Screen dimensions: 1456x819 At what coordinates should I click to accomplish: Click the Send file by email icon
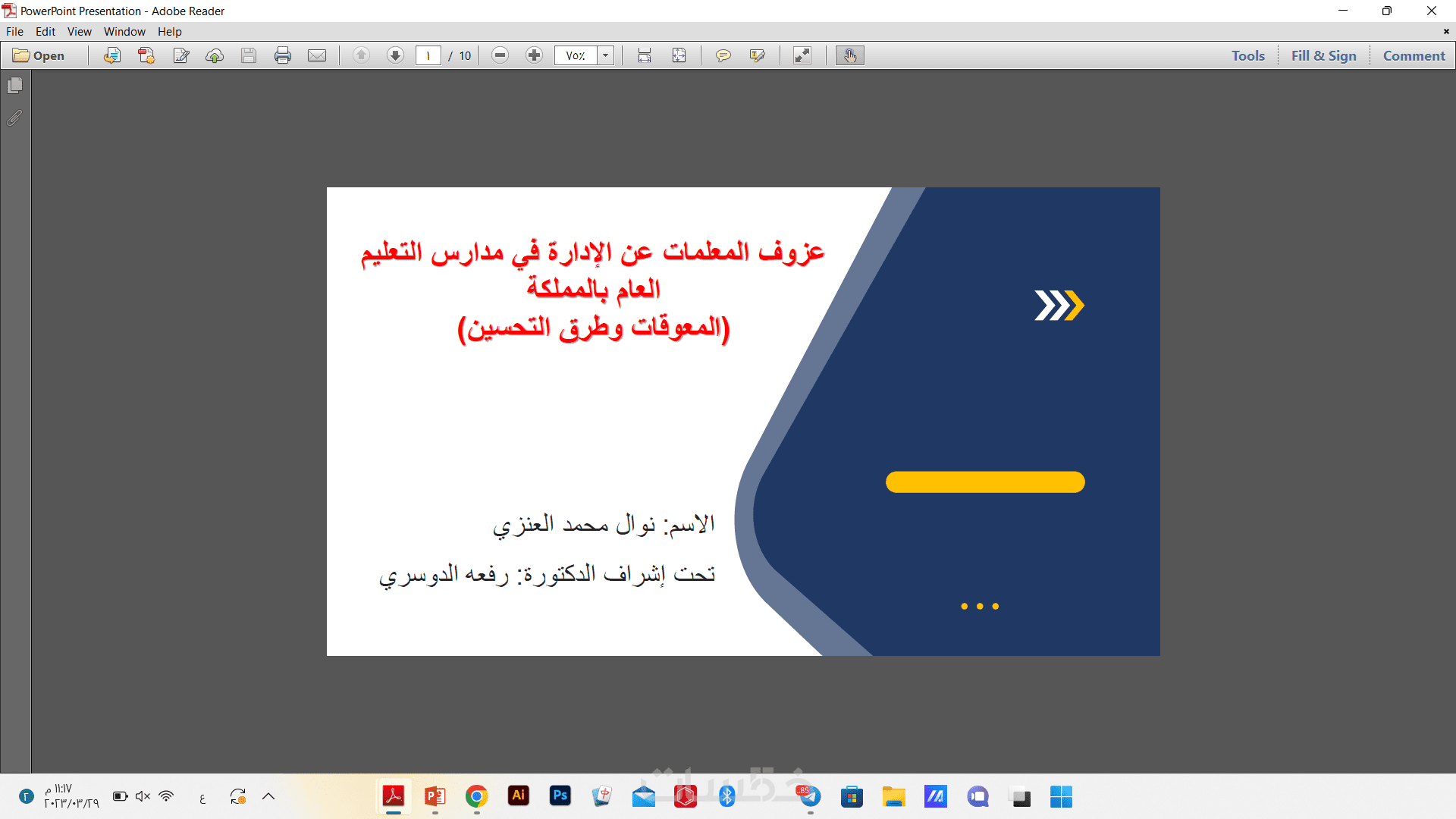(317, 55)
